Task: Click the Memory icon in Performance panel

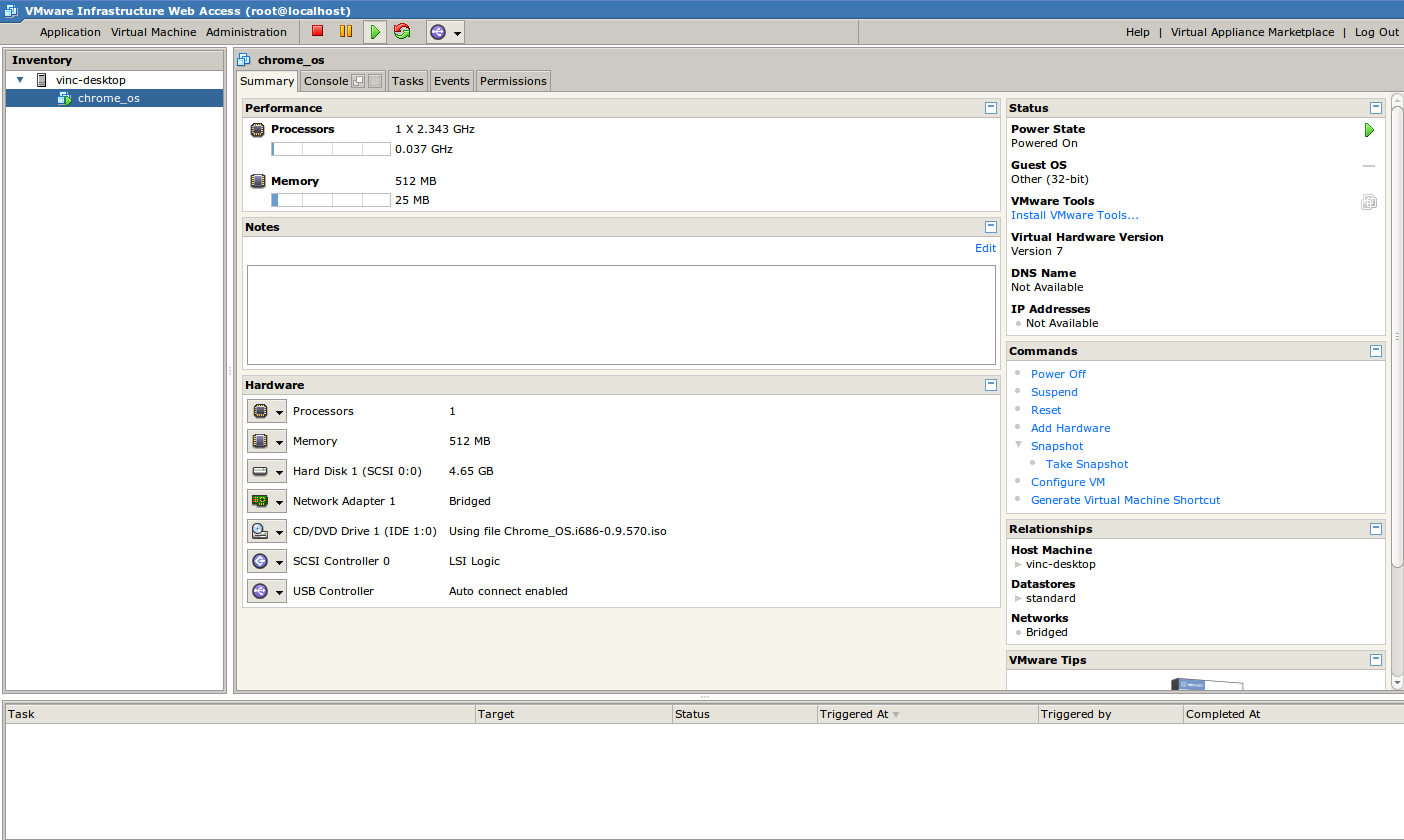Action: (257, 181)
